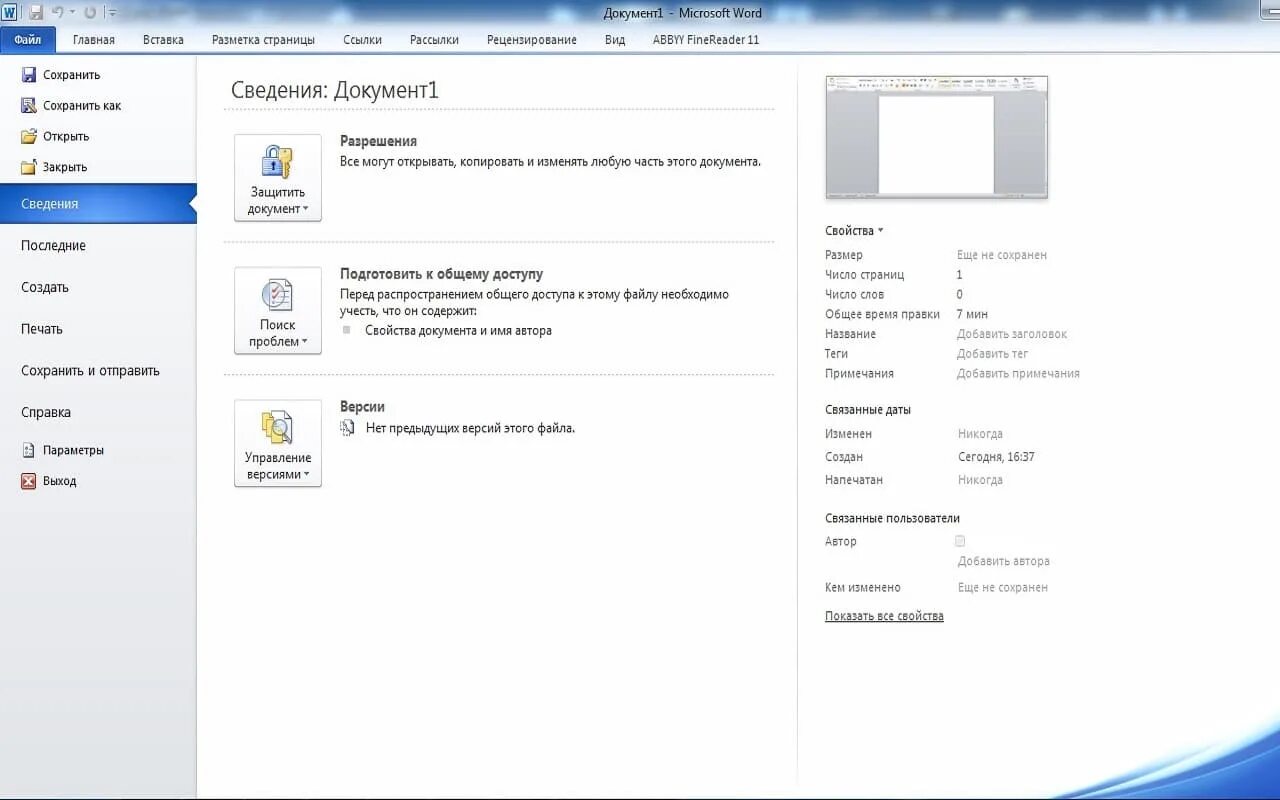The image size is (1280, 800).
Task: Click the lock and key icon for Защитить документ
Action: click(277, 162)
